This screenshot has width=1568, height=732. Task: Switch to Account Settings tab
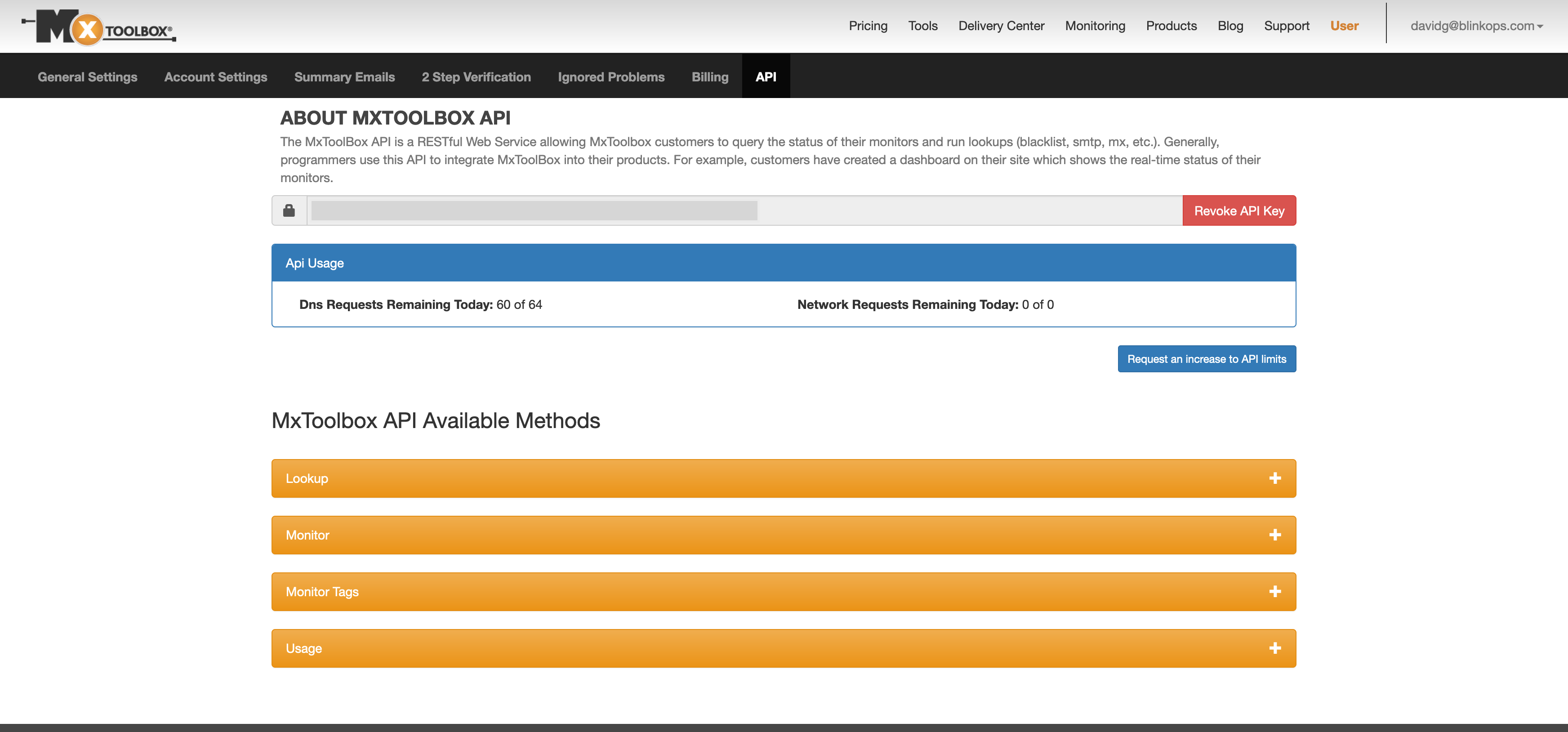point(215,77)
